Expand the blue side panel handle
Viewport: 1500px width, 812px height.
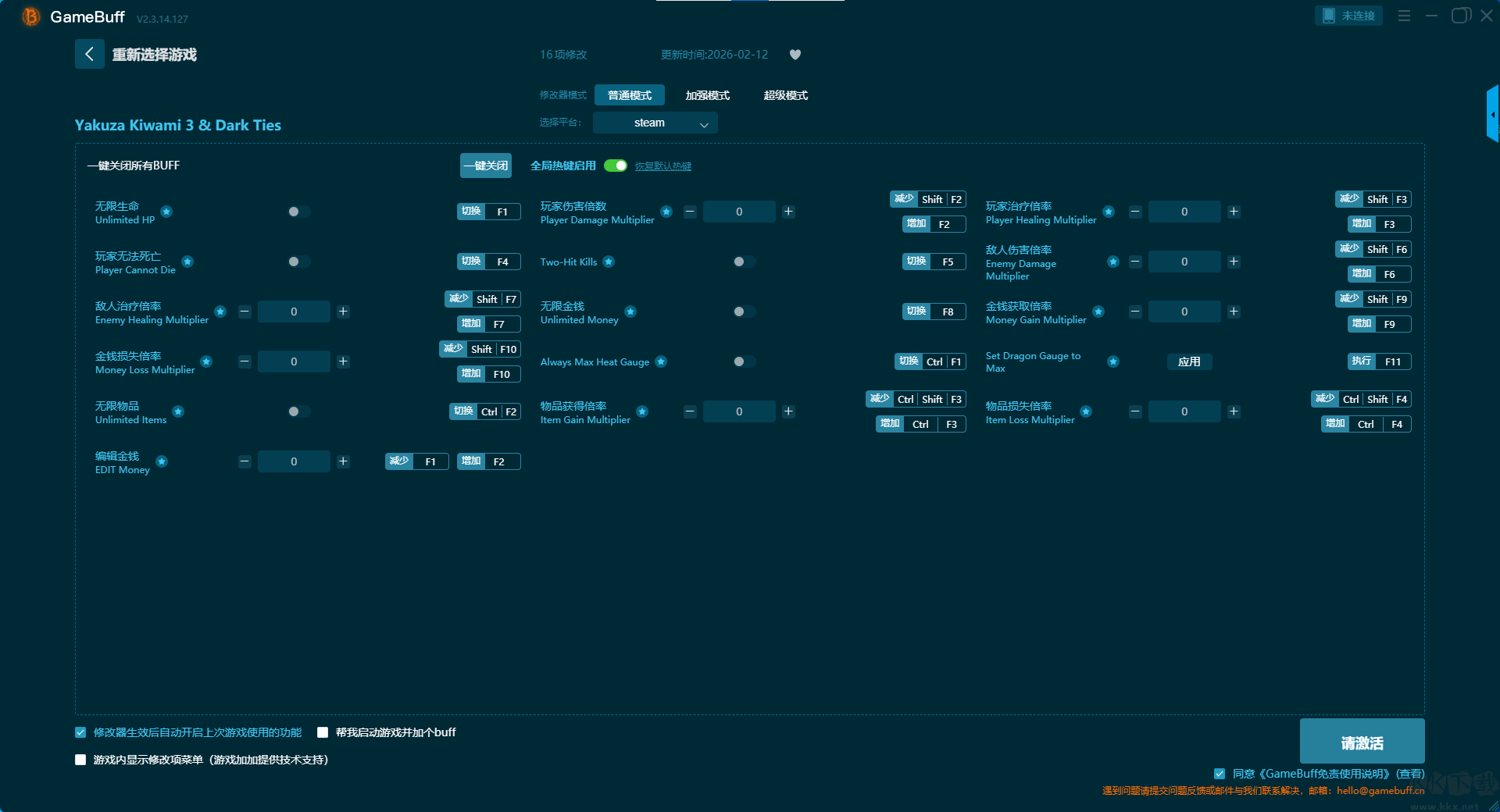(x=1492, y=114)
